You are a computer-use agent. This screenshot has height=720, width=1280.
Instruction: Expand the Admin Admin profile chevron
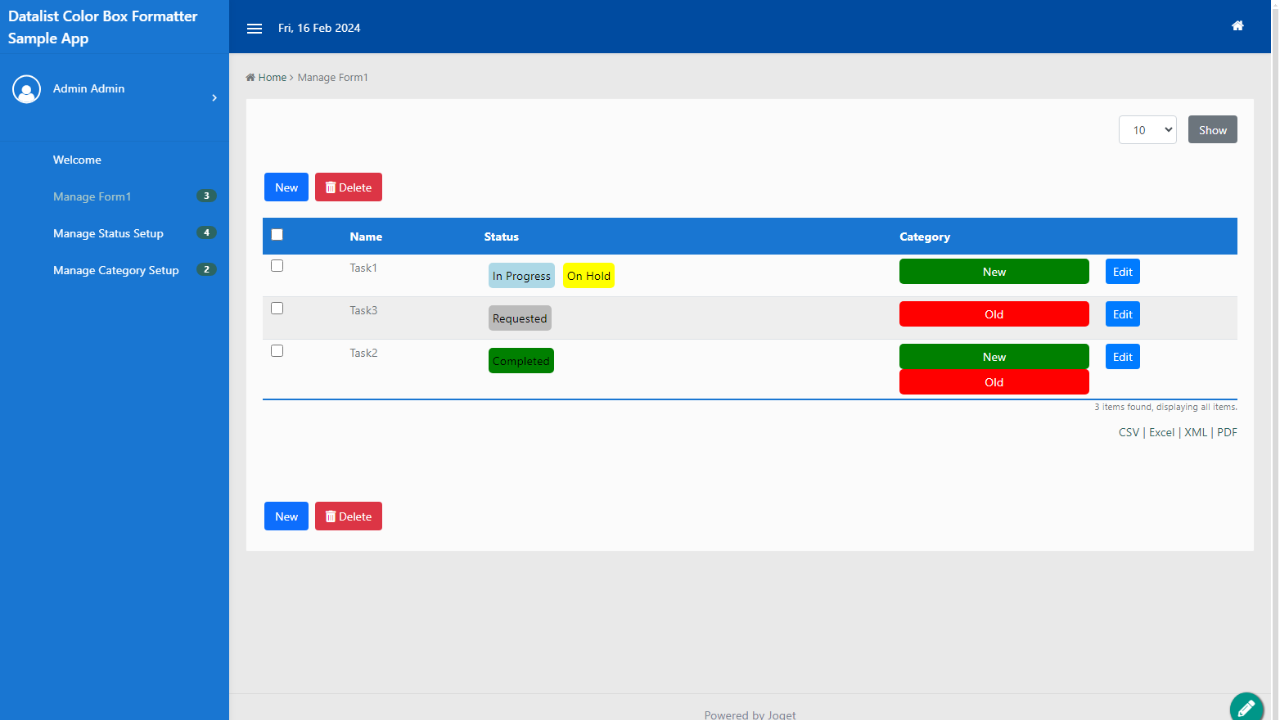click(214, 98)
